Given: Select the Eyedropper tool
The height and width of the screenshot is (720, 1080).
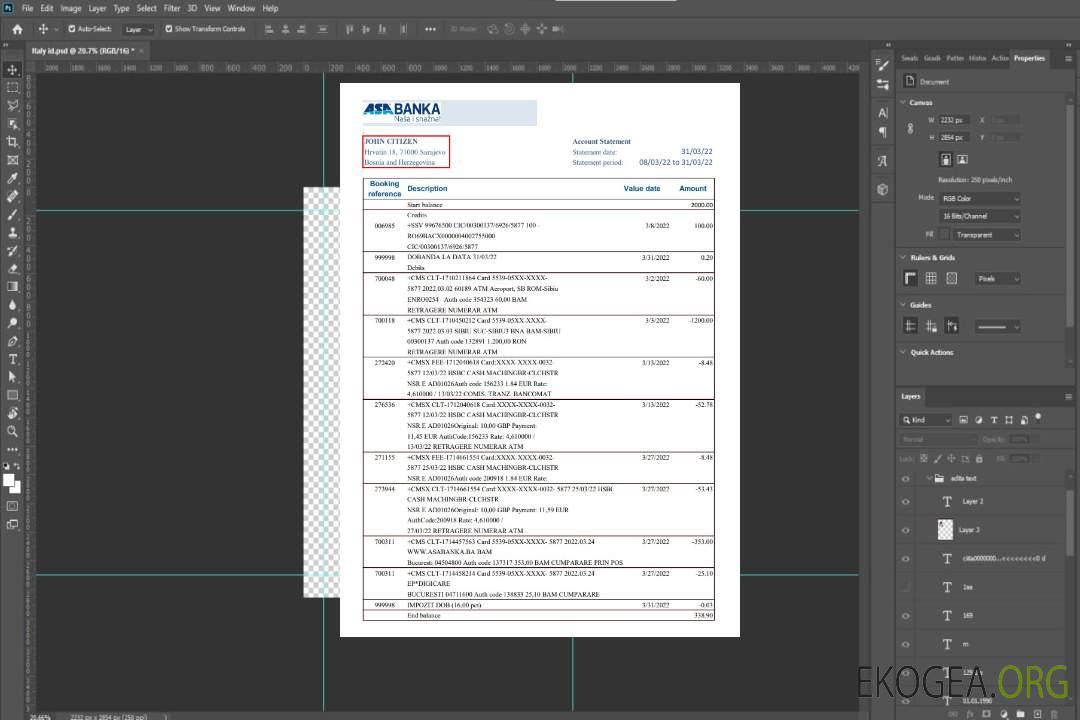Looking at the screenshot, I should point(13,178).
